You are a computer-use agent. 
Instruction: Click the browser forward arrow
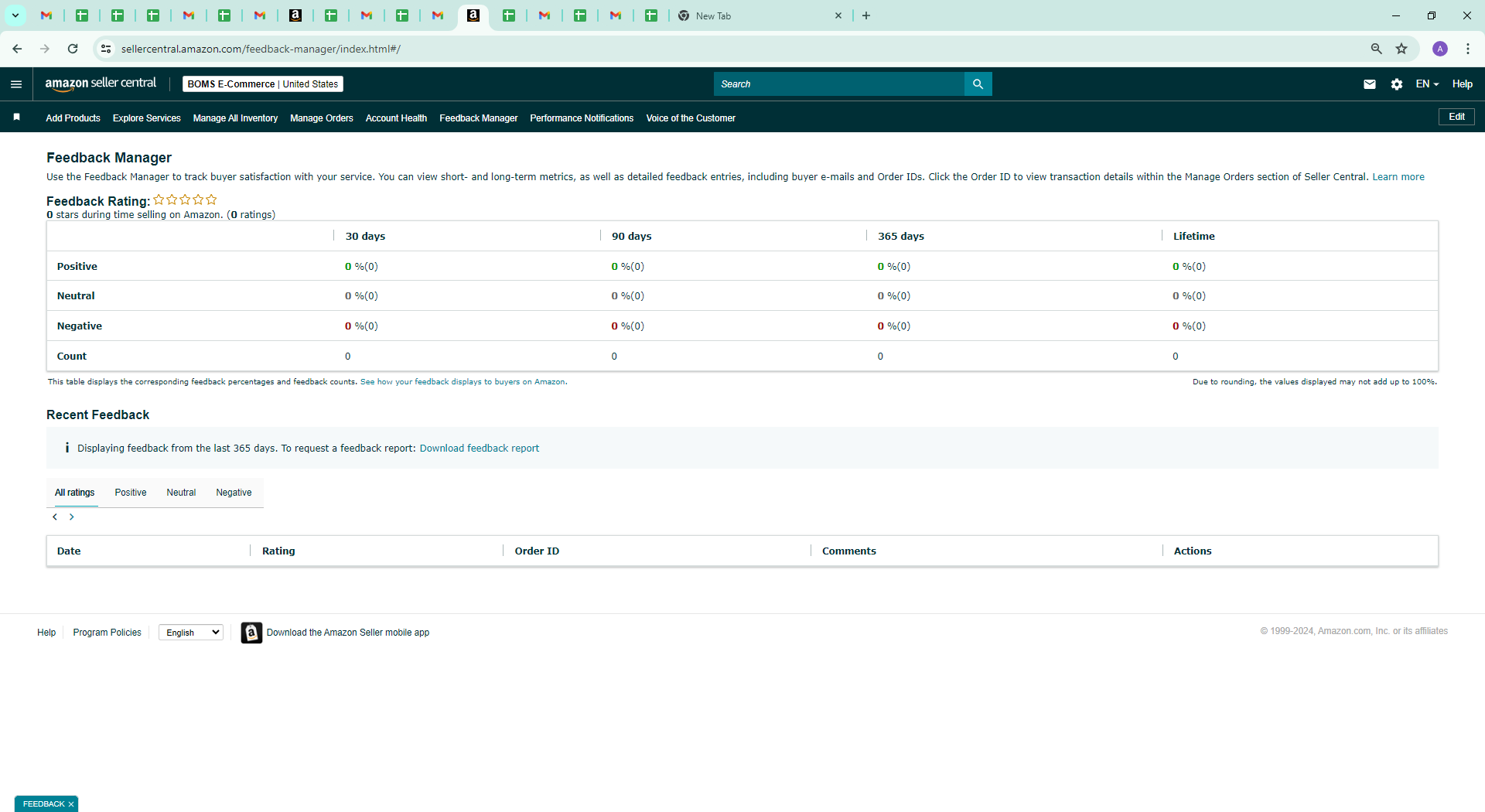pos(45,49)
